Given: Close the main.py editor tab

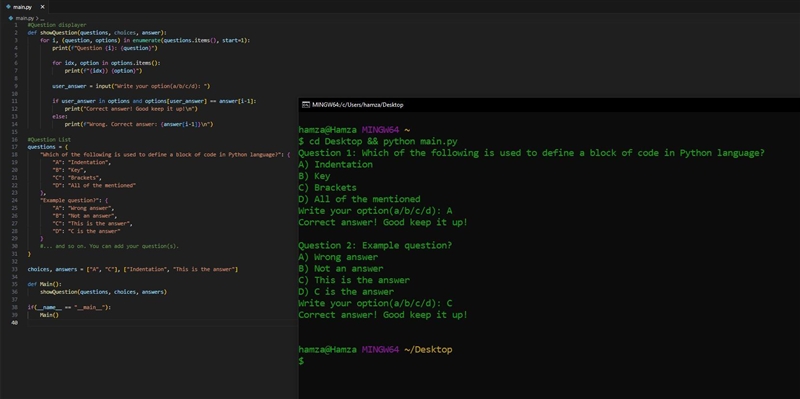Looking at the screenshot, I should 42,7.
